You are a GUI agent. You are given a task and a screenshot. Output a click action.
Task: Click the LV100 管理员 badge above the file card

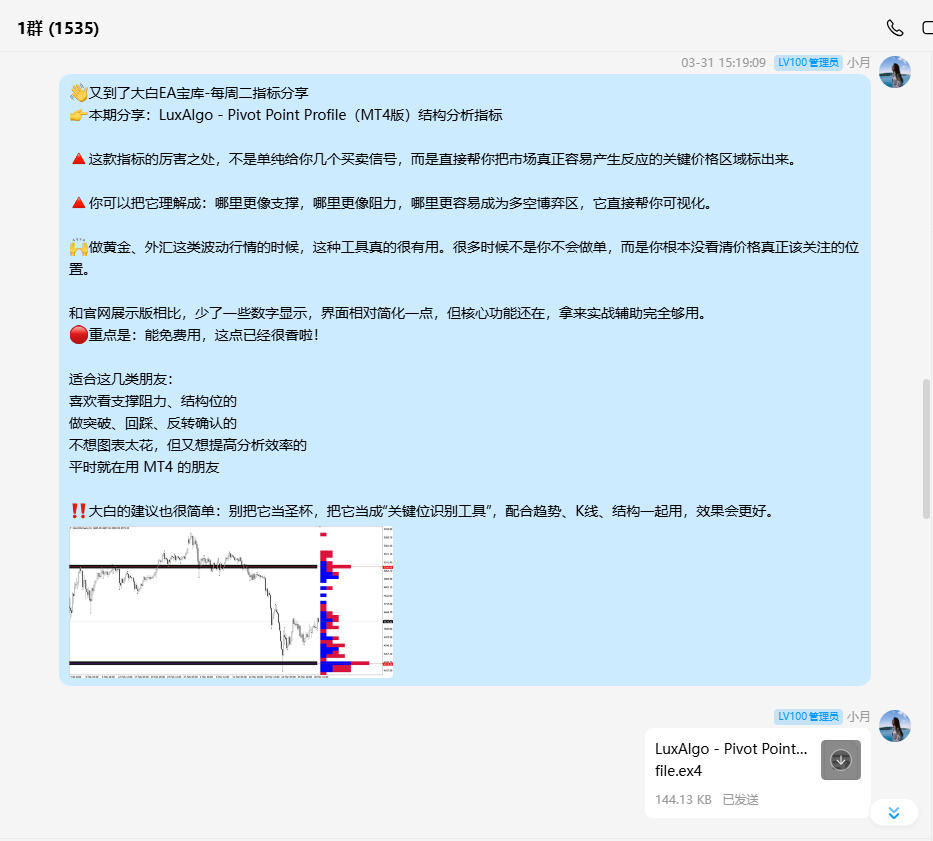[x=807, y=716]
